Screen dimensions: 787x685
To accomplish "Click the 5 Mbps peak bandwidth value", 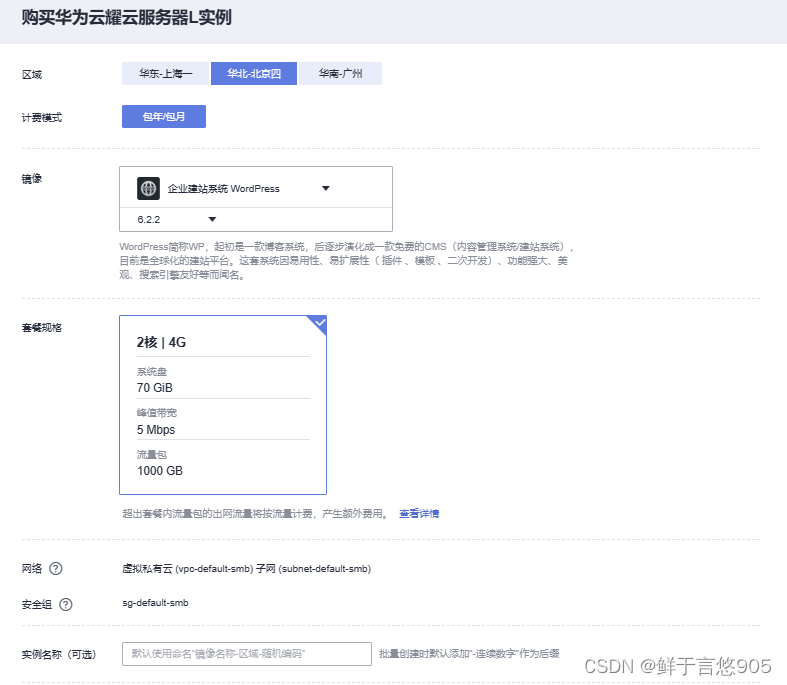I will click(x=156, y=430).
